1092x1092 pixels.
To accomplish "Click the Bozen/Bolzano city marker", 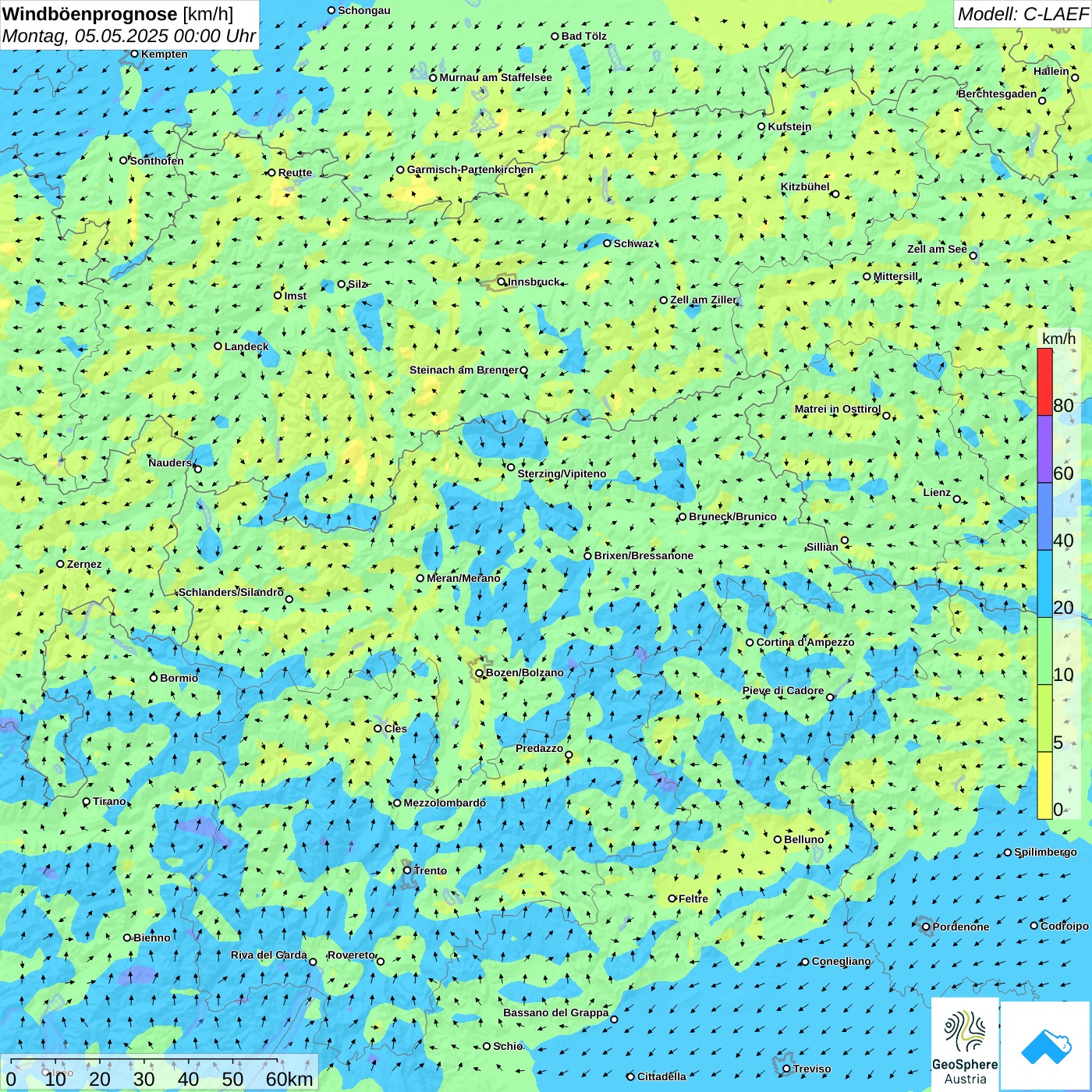I will coord(480,673).
